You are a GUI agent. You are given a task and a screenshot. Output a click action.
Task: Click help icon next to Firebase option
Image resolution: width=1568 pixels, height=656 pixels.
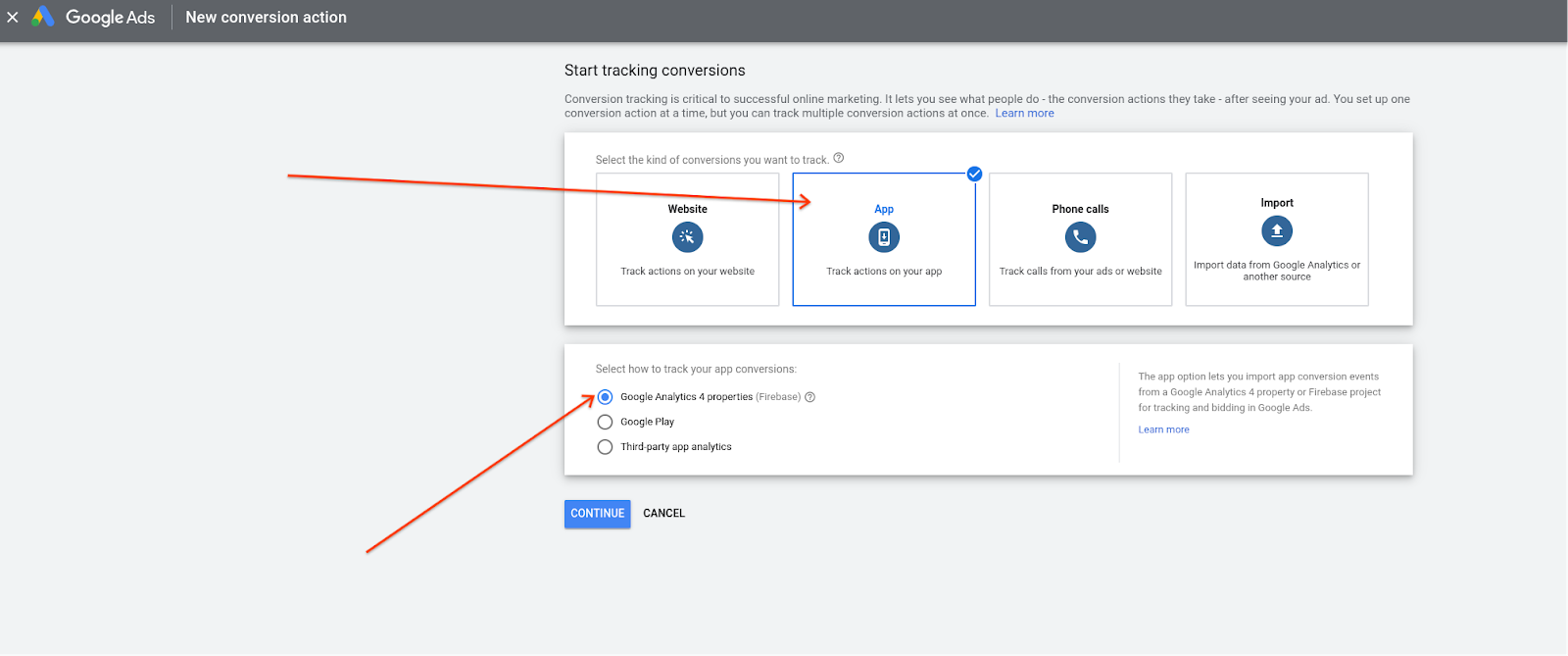click(x=809, y=397)
